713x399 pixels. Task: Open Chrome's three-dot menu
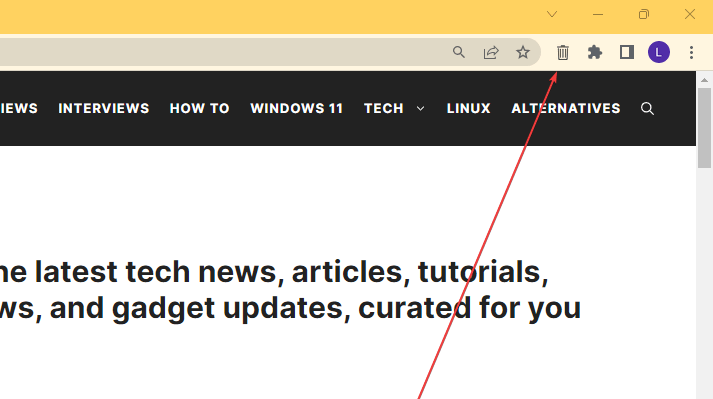click(691, 52)
